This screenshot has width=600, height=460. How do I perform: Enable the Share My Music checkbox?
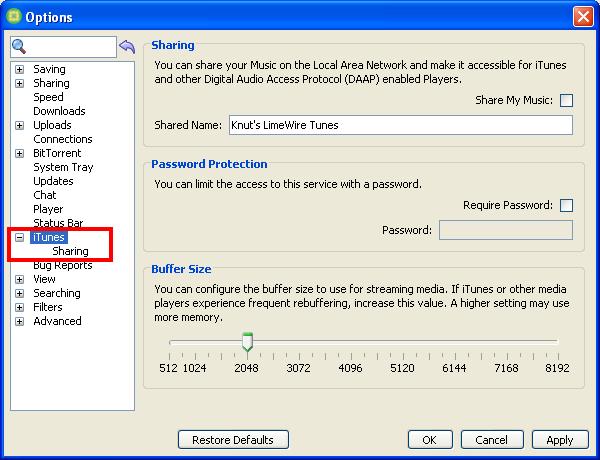click(566, 101)
